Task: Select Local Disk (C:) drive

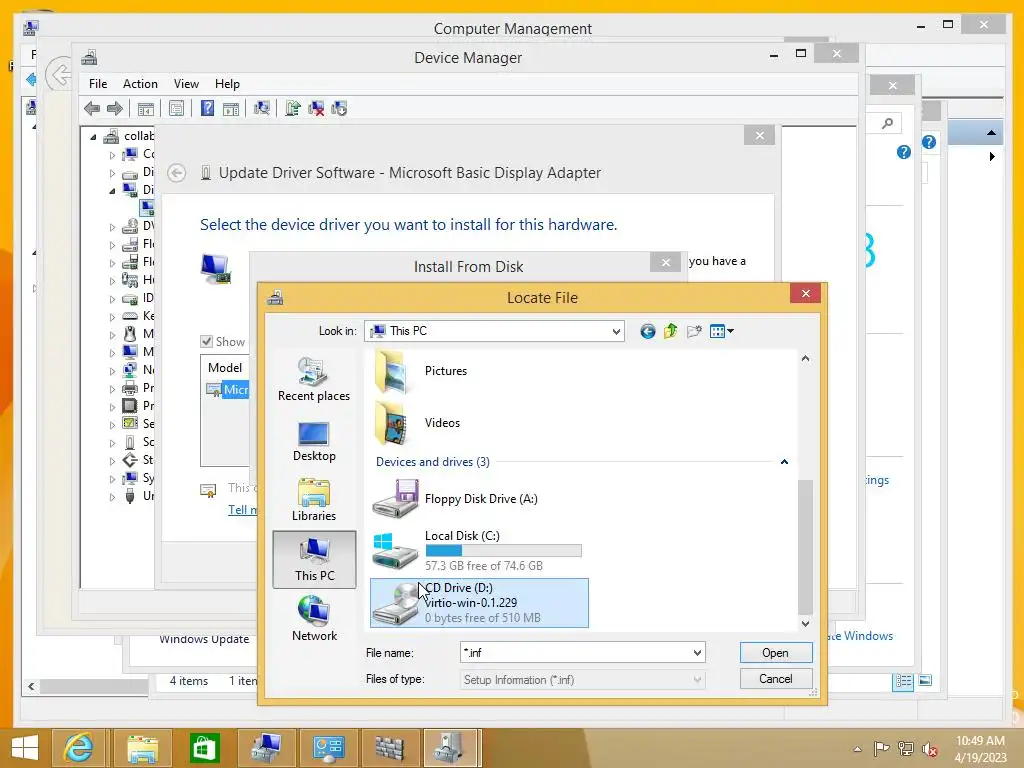Action: pyautogui.click(x=477, y=551)
